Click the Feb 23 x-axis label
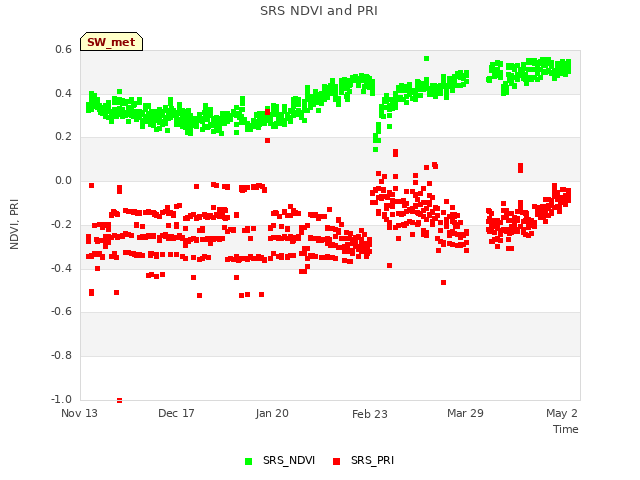This screenshot has width=640, height=480. click(x=369, y=414)
